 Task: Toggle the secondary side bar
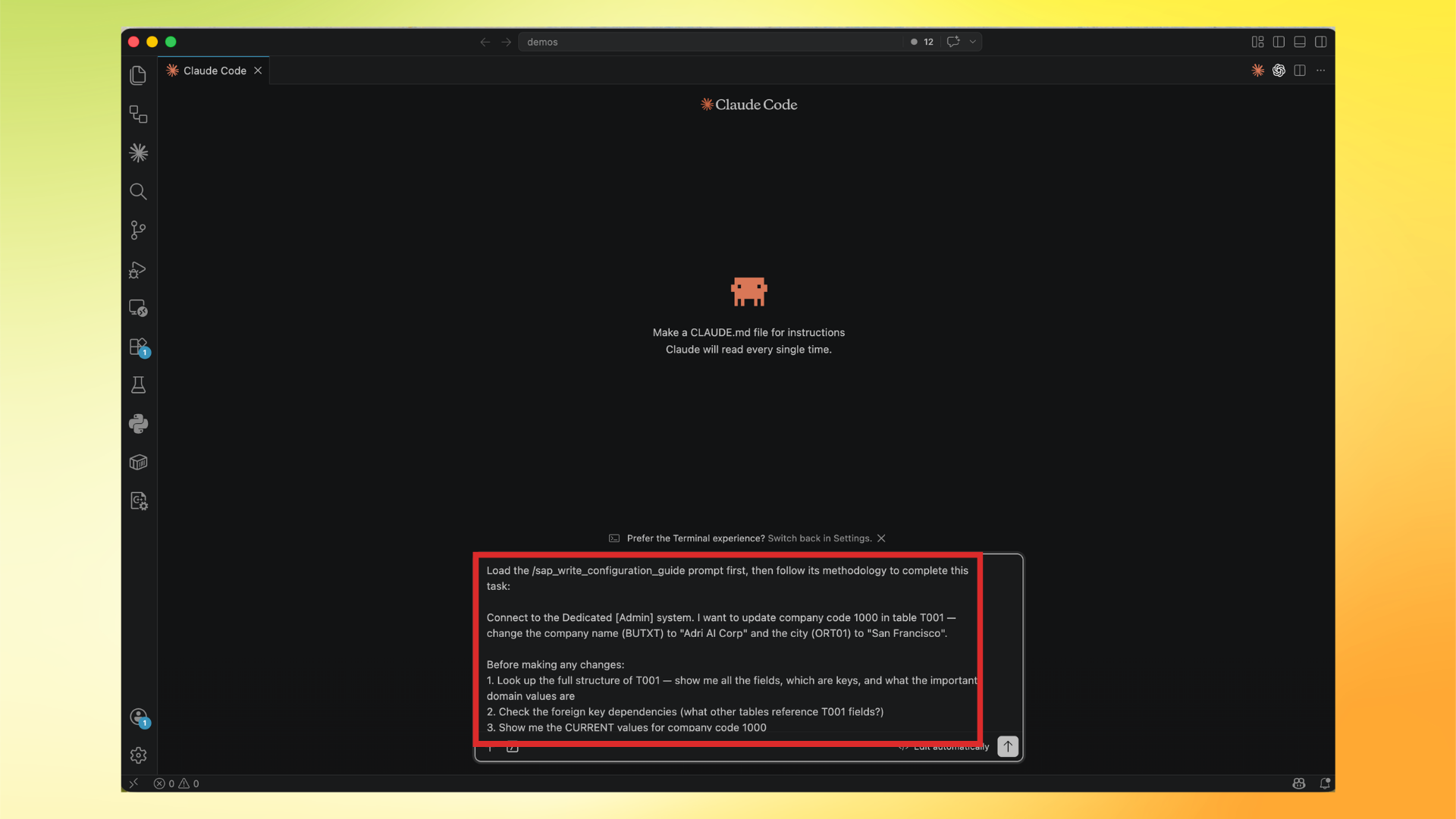(x=1321, y=42)
